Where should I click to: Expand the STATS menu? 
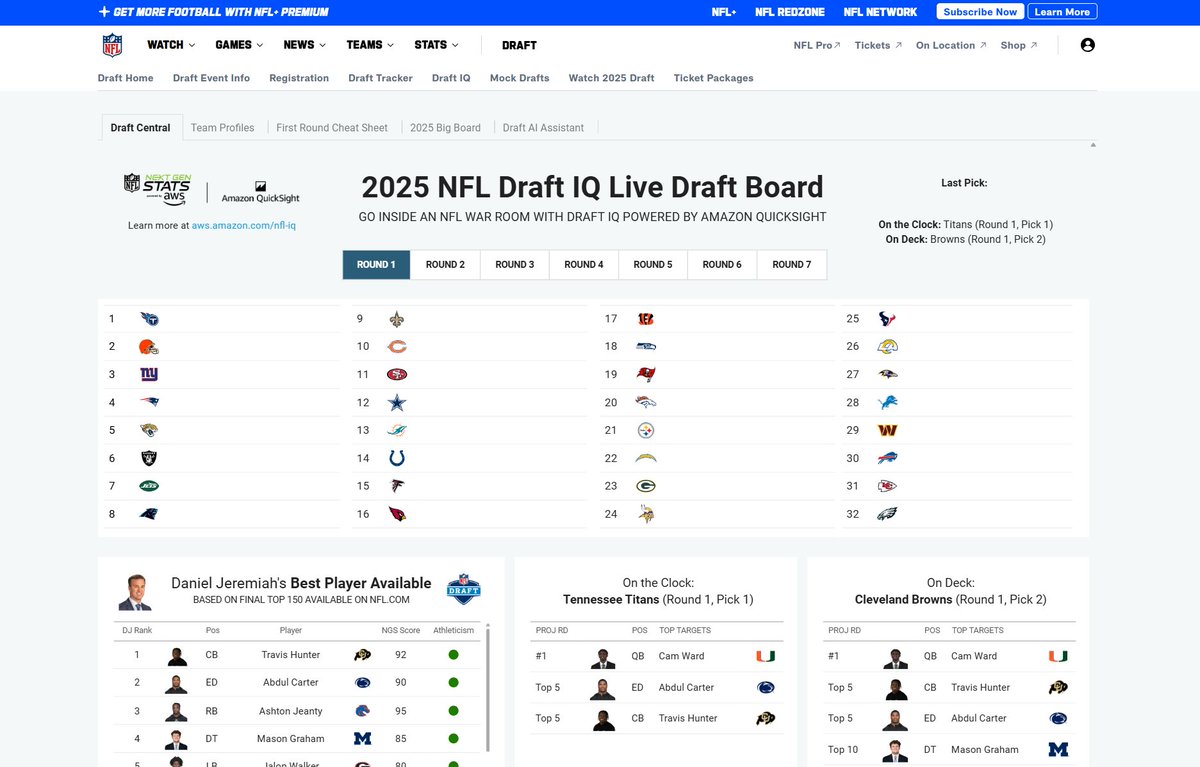[436, 45]
